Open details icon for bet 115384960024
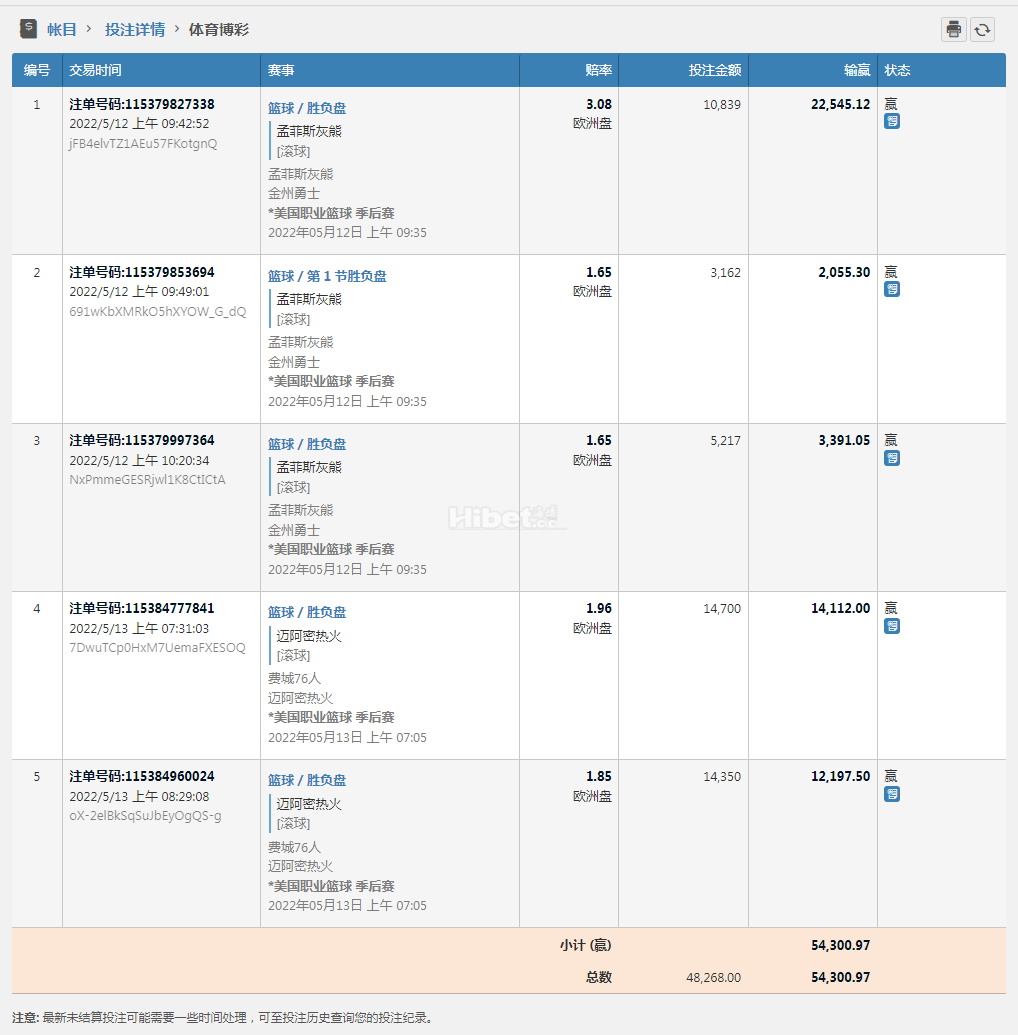Image resolution: width=1018 pixels, height=1035 pixels. point(892,794)
